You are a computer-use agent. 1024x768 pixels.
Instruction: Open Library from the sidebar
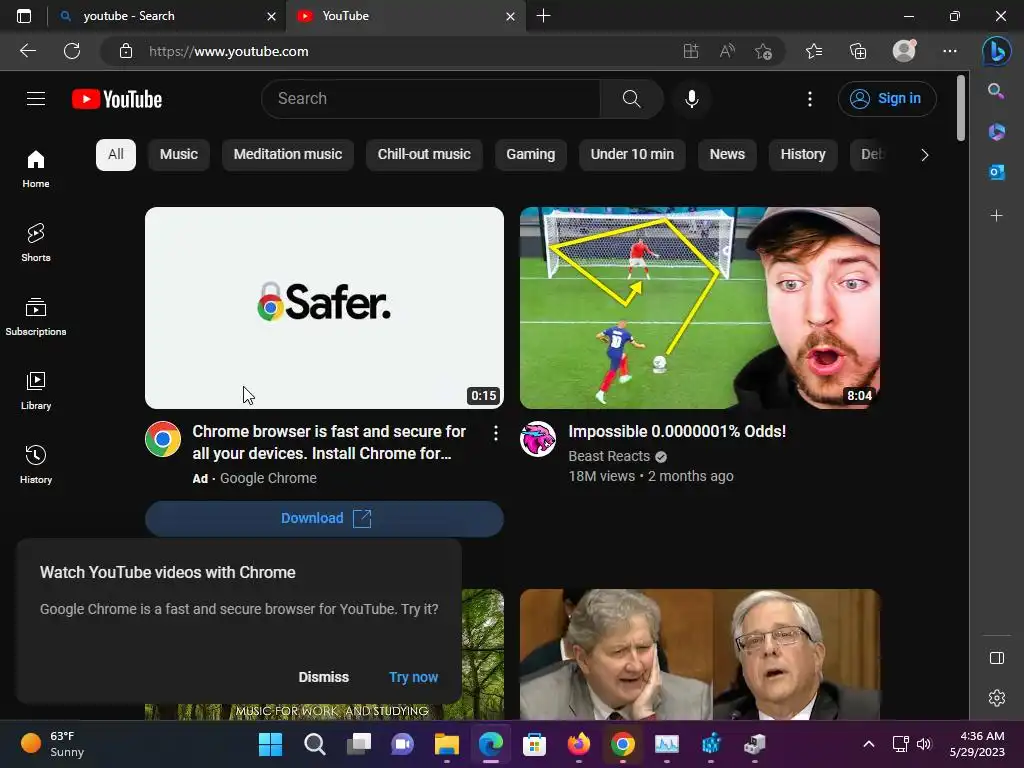click(x=36, y=391)
